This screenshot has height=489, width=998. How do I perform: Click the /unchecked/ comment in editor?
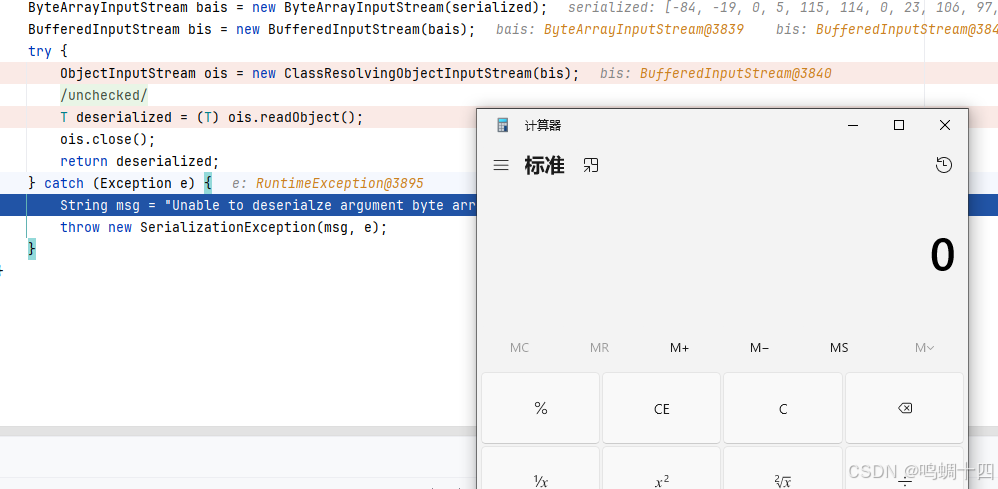click(104, 96)
